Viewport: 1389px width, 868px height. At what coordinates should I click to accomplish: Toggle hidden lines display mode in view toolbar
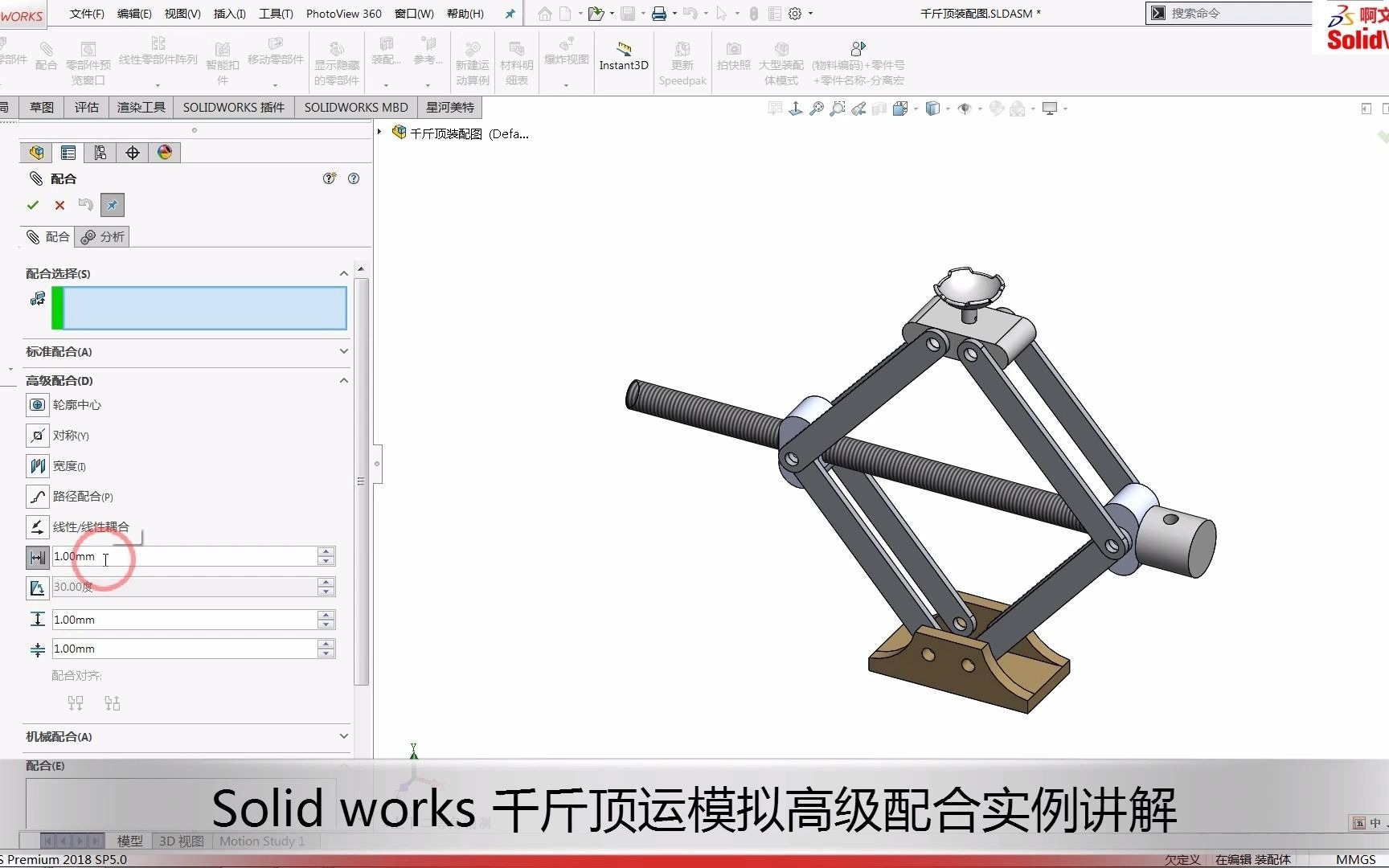[x=932, y=108]
